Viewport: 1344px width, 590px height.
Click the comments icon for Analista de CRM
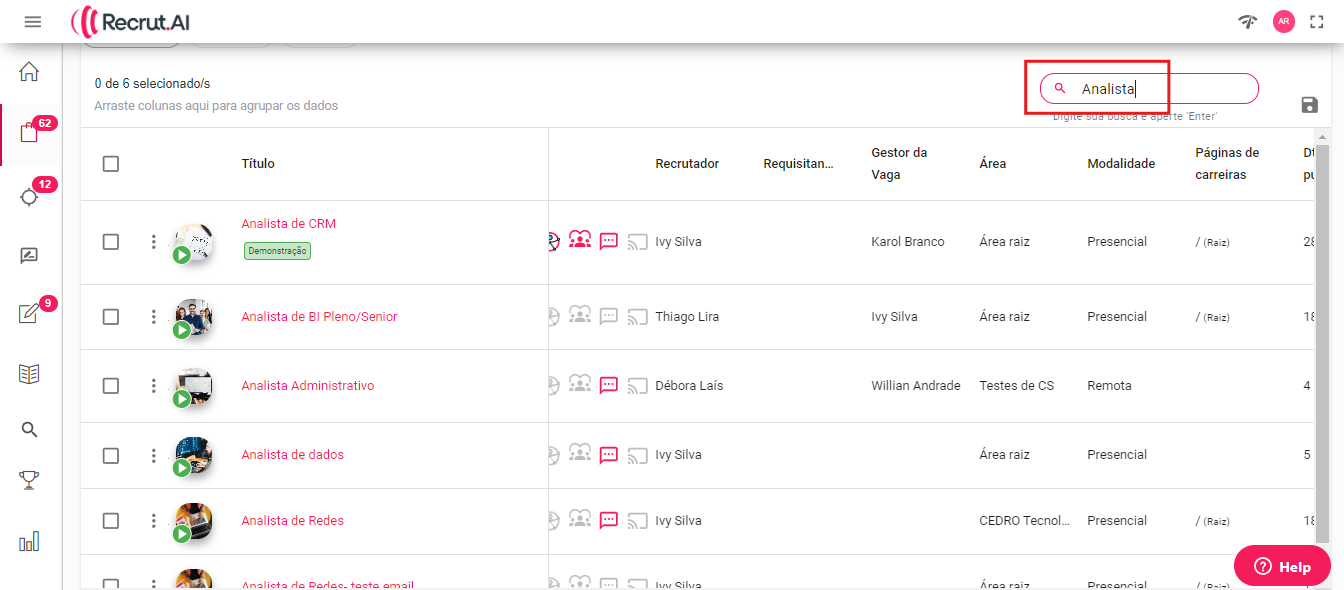pos(608,241)
